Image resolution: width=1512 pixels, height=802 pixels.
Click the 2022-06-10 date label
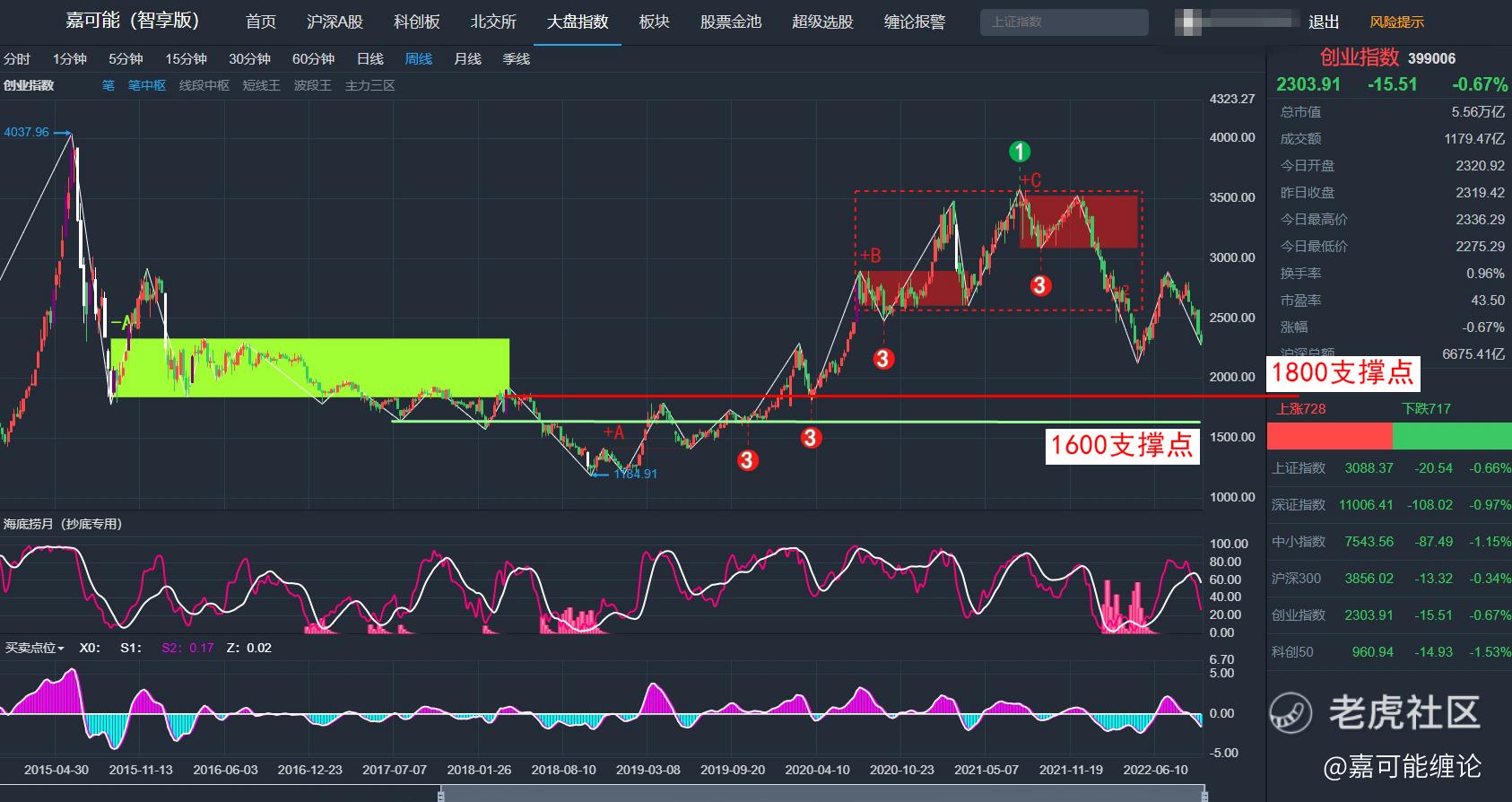coord(1155,770)
